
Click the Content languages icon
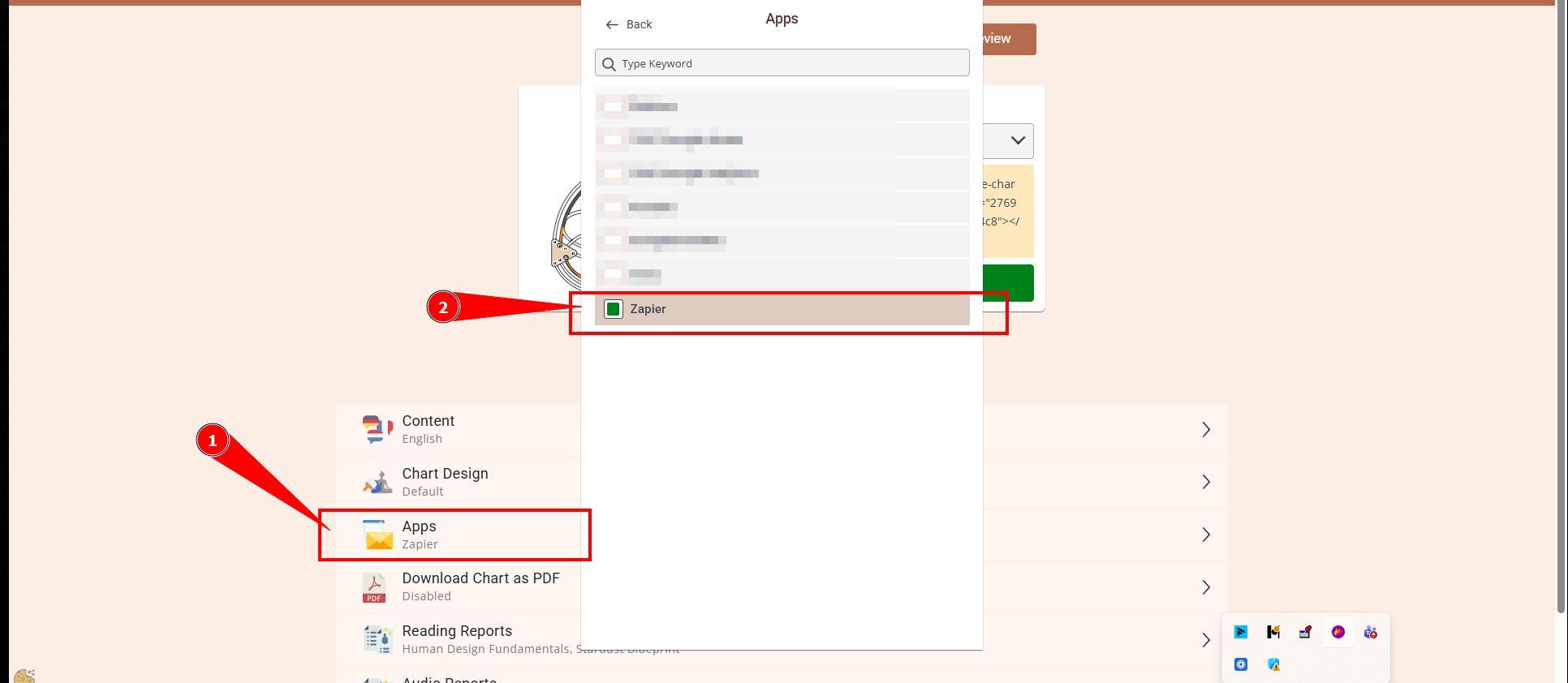(377, 429)
